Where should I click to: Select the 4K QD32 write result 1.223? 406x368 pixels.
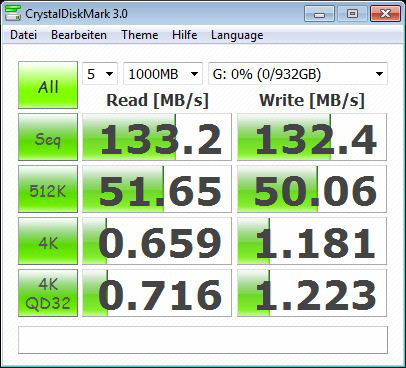(312, 293)
